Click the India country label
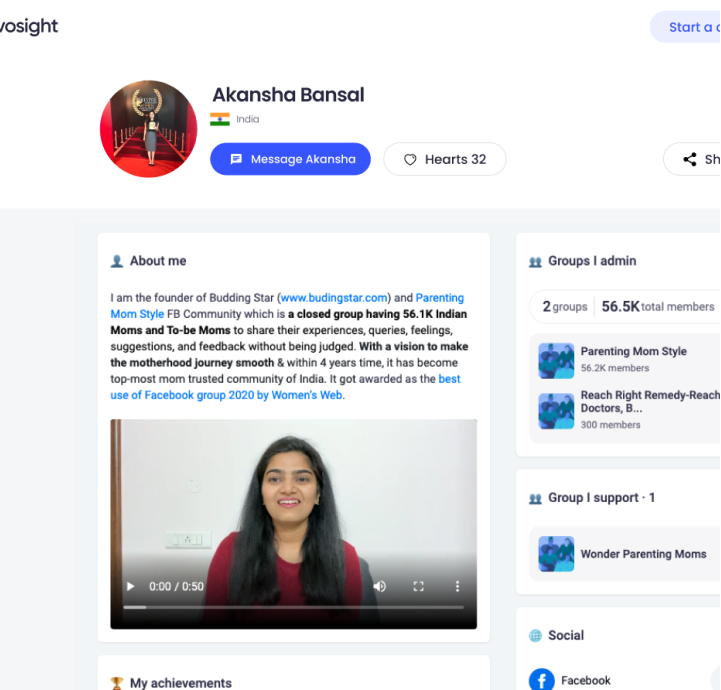This screenshot has height=690, width=721. (247, 119)
